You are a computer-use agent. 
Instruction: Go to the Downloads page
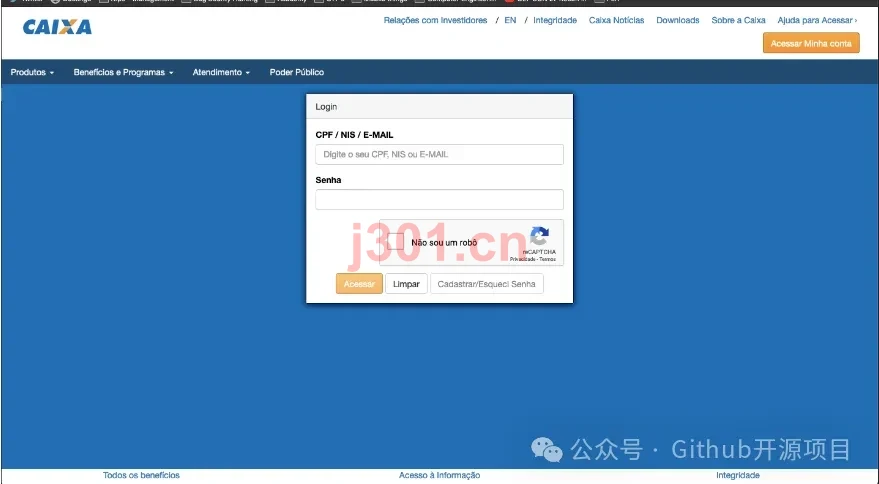click(678, 20)
